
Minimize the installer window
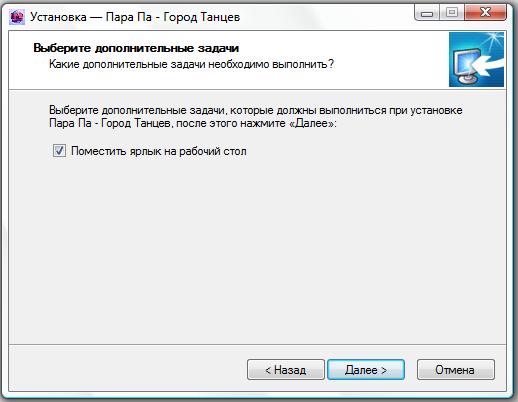click(427, 13)
